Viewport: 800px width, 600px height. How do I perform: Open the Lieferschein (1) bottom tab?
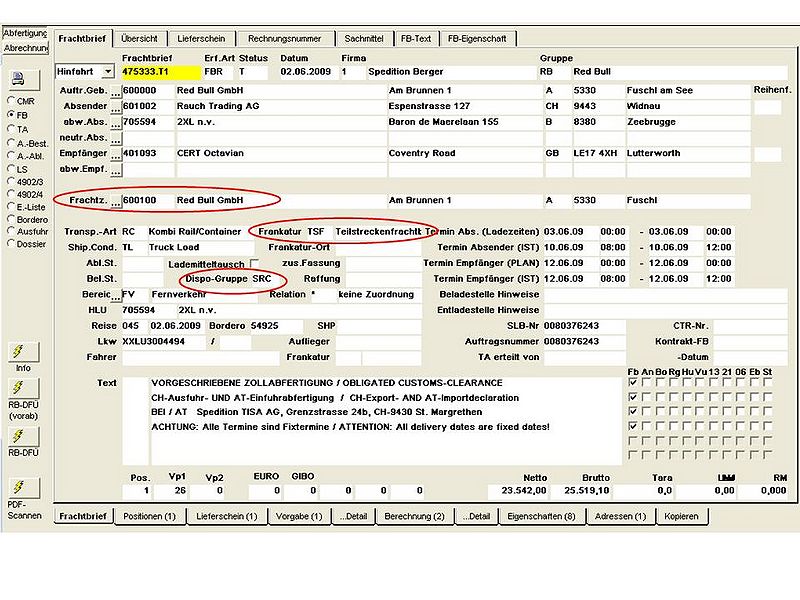pos(227,516)
